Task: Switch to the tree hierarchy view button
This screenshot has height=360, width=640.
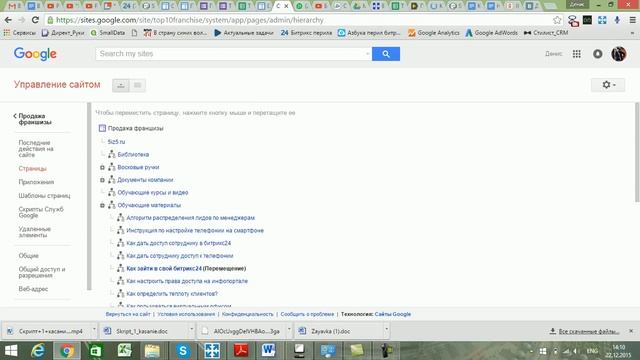Action: tap(121, 85)
